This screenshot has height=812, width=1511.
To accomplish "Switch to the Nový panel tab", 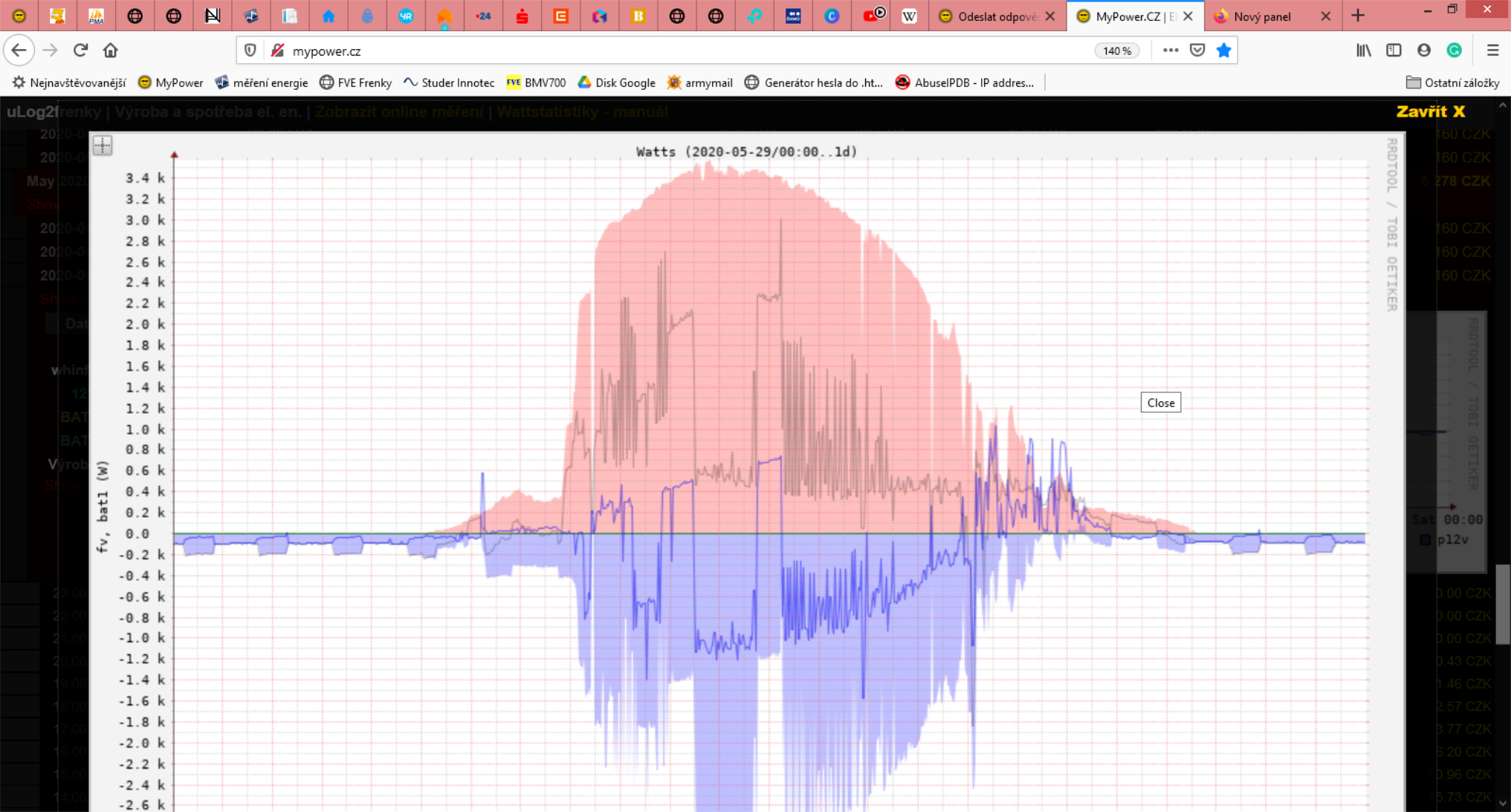I will (1261, 16).
